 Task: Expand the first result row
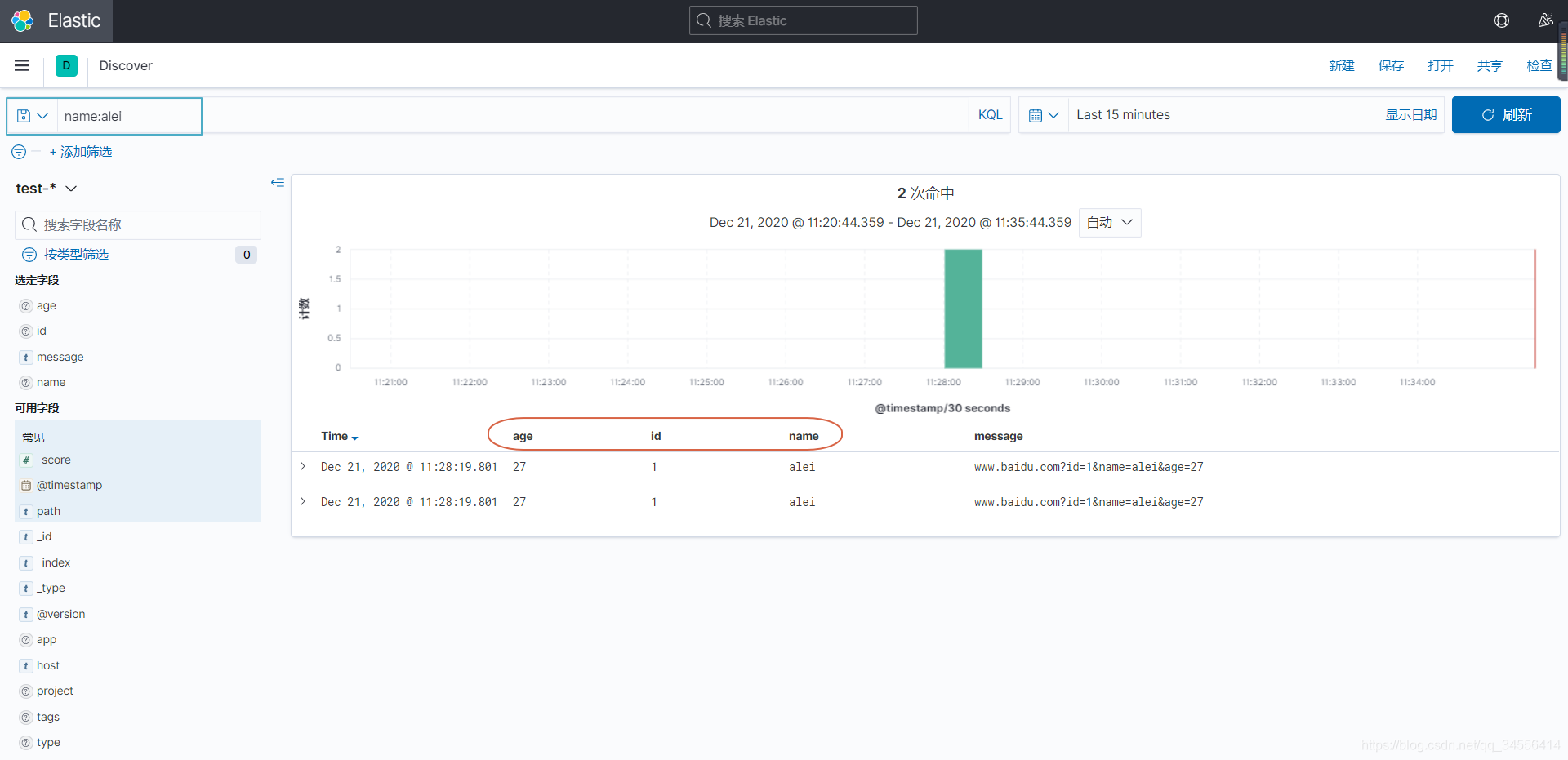point(303,466)
